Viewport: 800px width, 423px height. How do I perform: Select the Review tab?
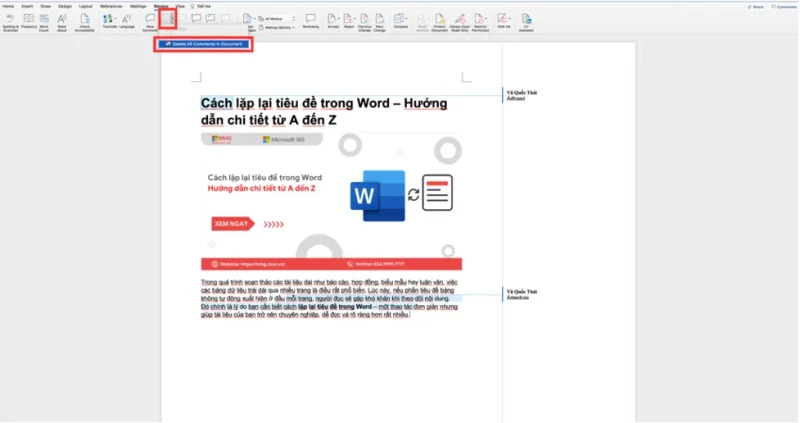161,6
